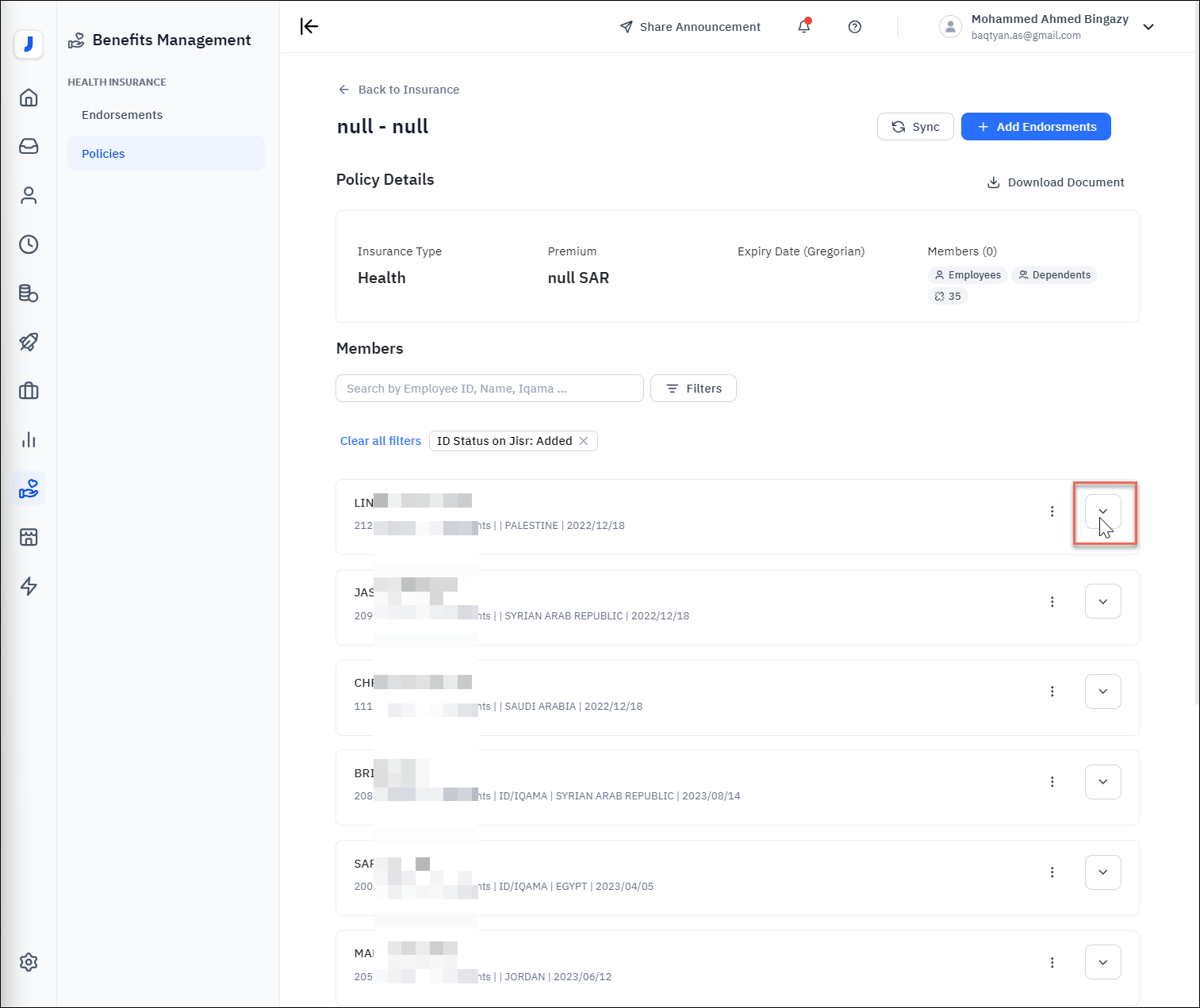The image size is (1200, 1008).
Task: Open the rocket icon in sidebar
Action: 29,342
